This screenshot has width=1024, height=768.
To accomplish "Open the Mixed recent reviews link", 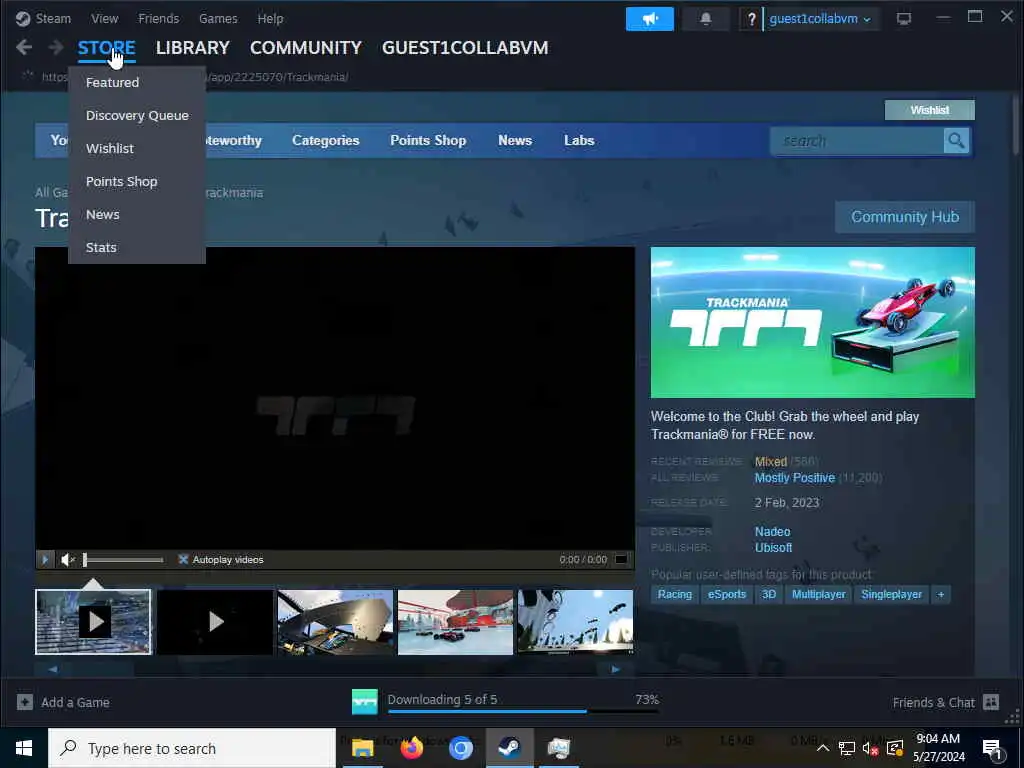I will click(x=771, y=462).
